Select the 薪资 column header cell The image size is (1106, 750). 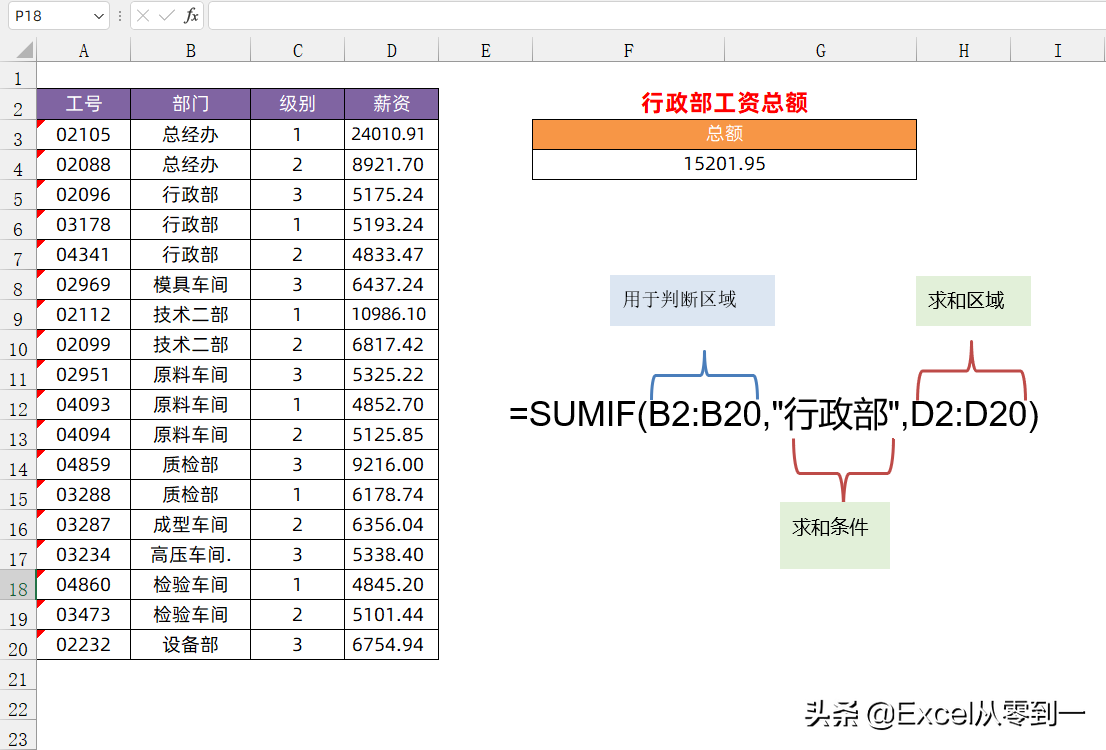pyautogui.click(x=391, y=103)
